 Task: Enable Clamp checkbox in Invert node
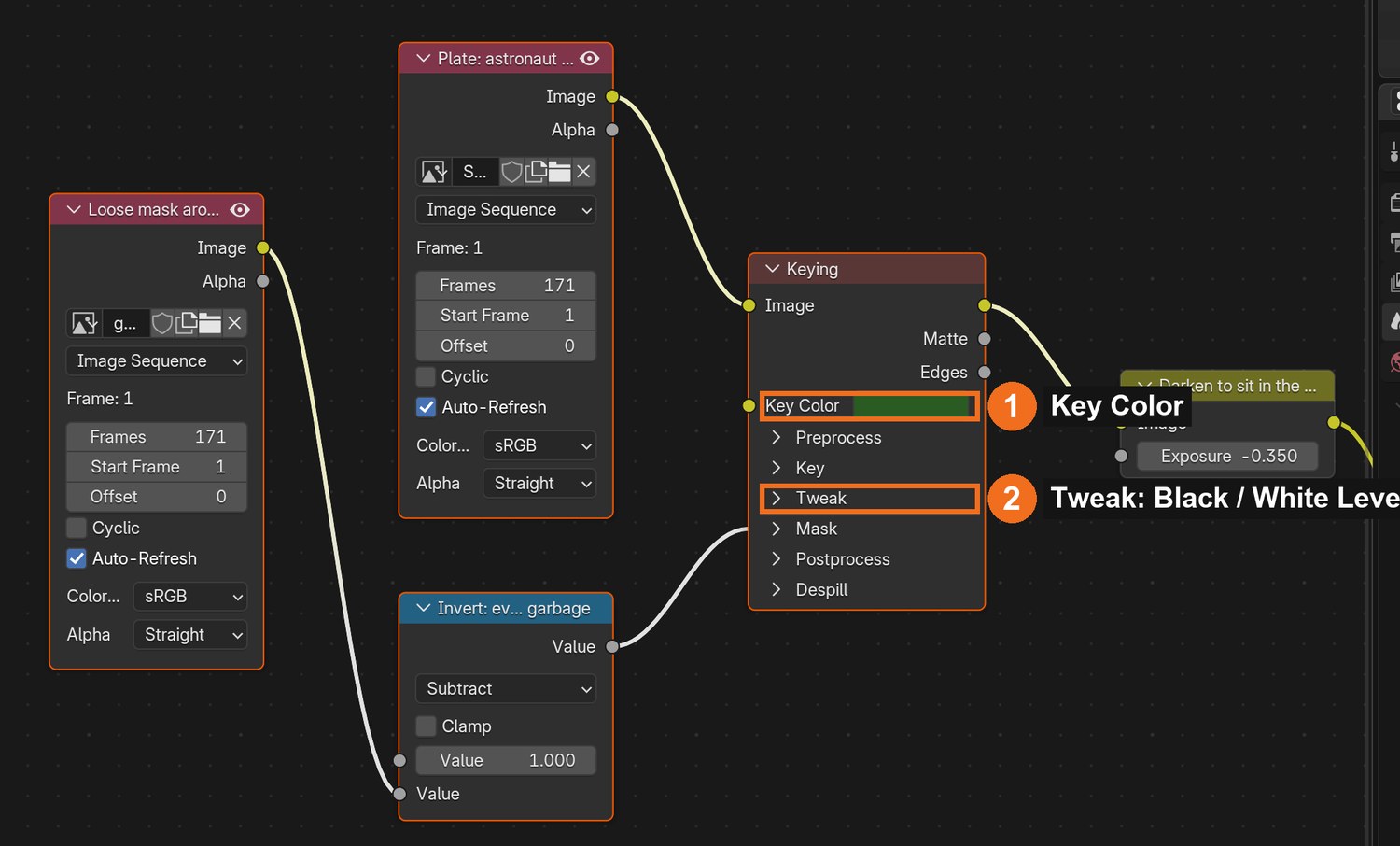click(x=426, y=726)
